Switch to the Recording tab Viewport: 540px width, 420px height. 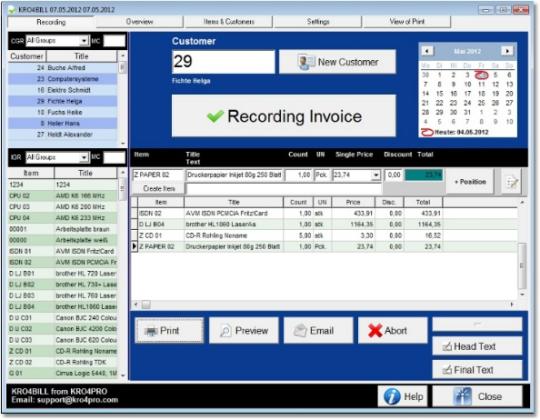pos(51,22)
